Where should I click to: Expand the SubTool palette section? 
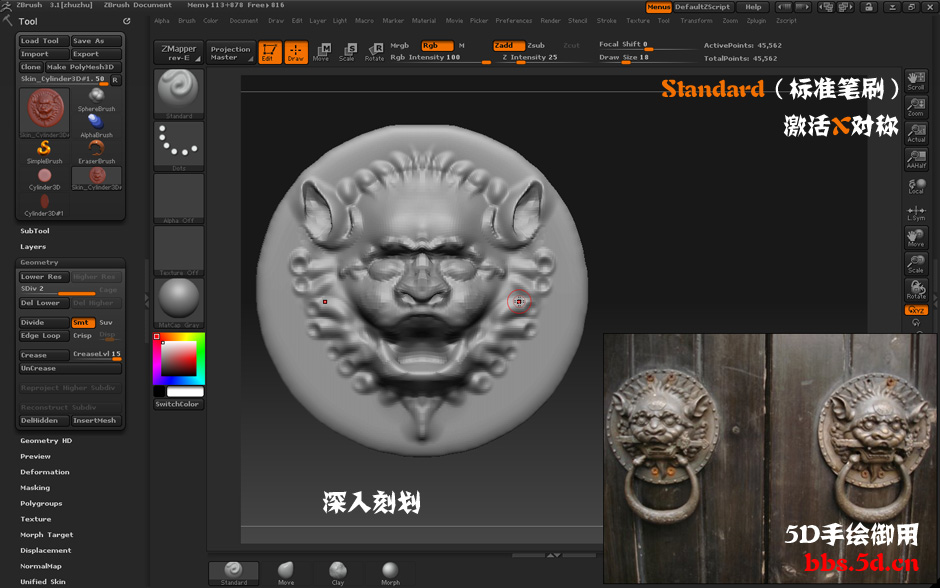pos(35,231)
